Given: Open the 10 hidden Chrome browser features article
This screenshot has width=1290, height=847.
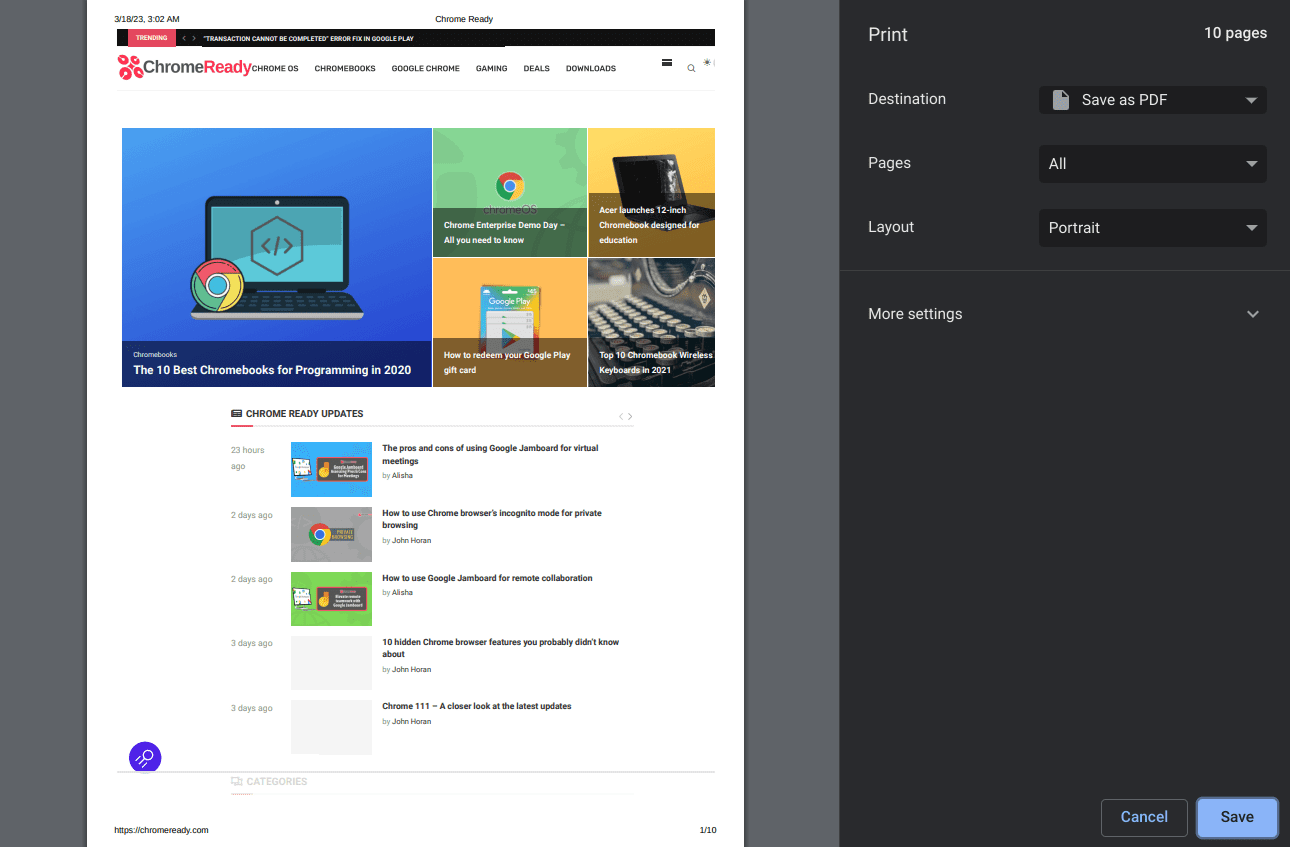Looking at the screenshot, I should (500, 648).
